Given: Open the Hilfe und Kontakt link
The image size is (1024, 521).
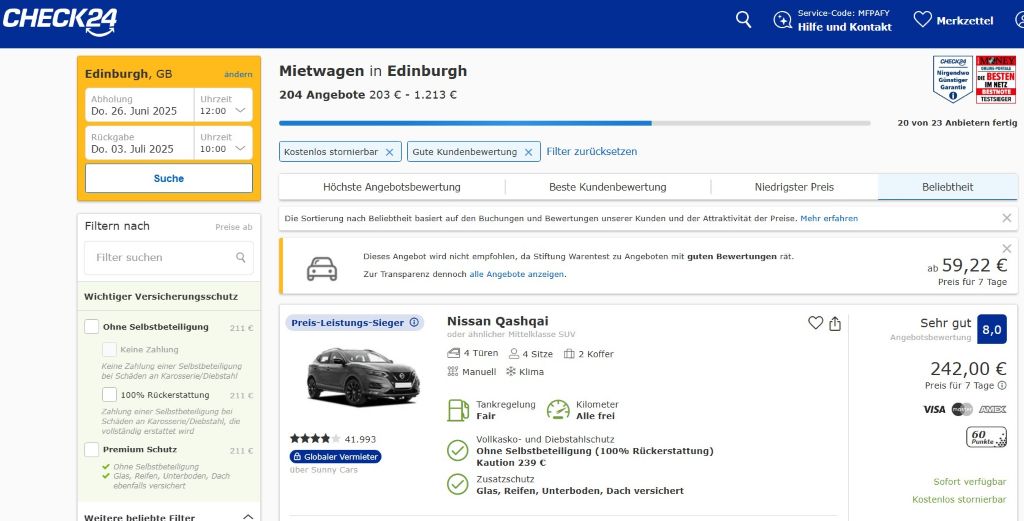Looking at the screenshot, I should tap(844, 27).
